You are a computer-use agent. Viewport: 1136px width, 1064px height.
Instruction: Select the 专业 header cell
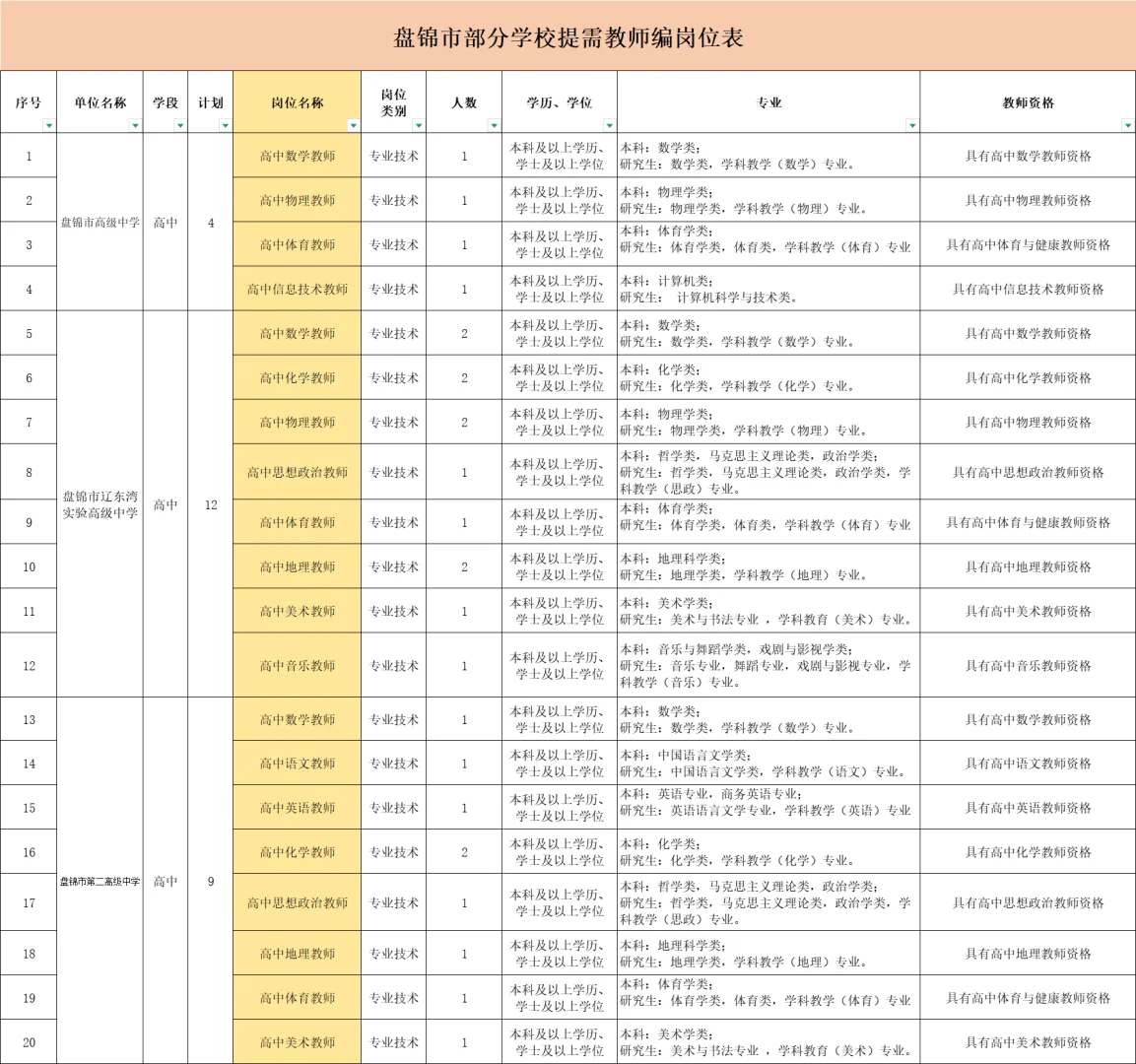click(768, 102)
